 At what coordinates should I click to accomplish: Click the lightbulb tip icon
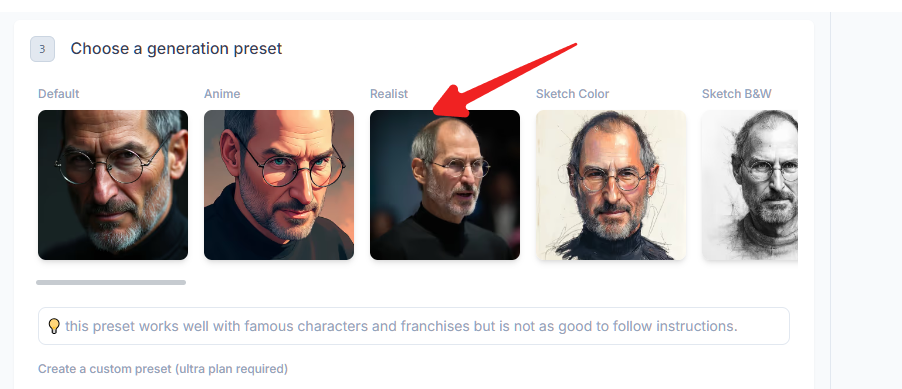(53, 326)
